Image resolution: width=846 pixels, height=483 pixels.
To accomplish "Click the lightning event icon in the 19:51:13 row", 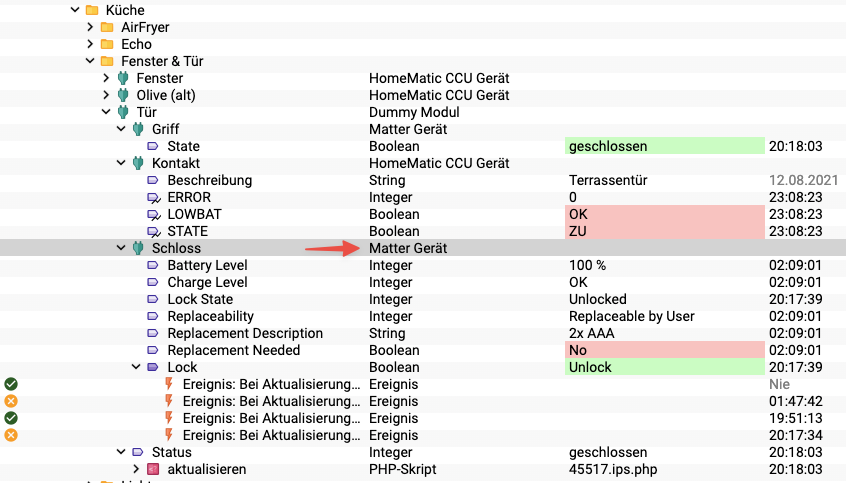I will pyautogui.click(x=169, y=418).
